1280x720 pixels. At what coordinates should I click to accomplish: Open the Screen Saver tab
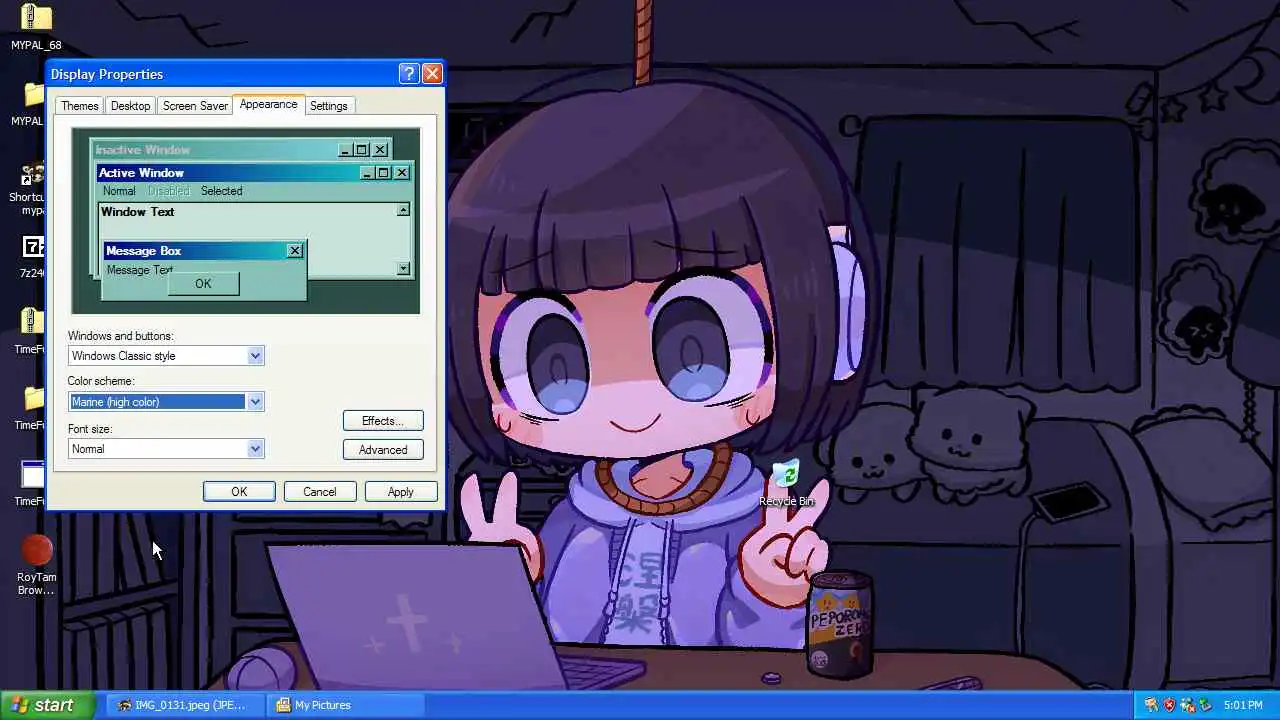click(x=195, y=106)
